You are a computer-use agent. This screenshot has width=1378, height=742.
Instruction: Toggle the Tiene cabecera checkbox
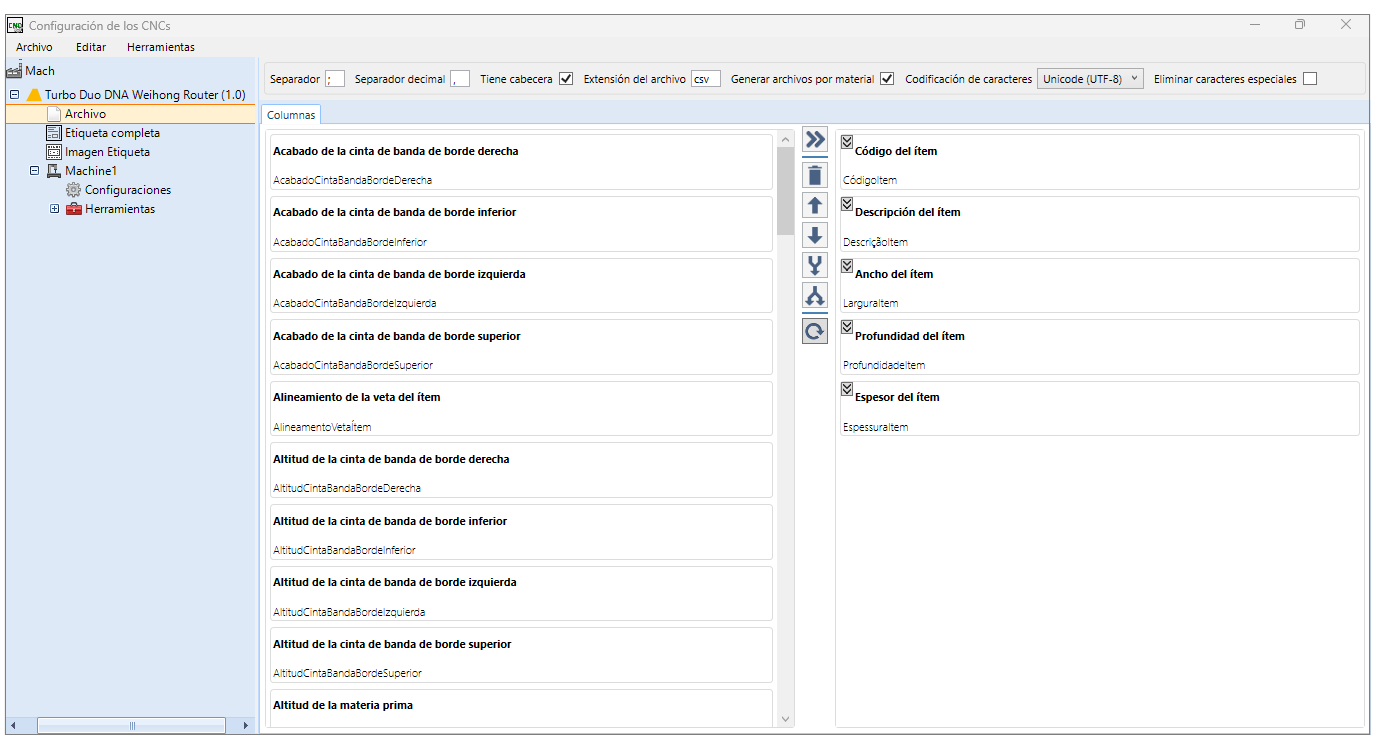pos(566,79)
